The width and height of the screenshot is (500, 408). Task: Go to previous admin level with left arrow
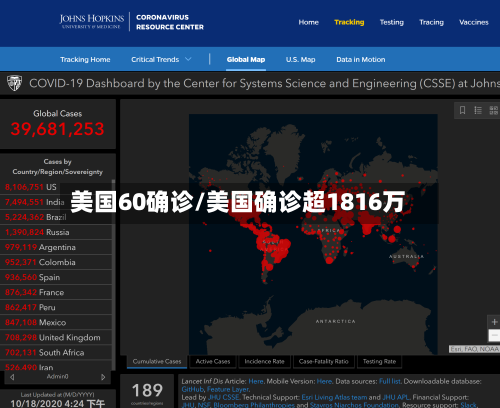(x=12, y=377)
